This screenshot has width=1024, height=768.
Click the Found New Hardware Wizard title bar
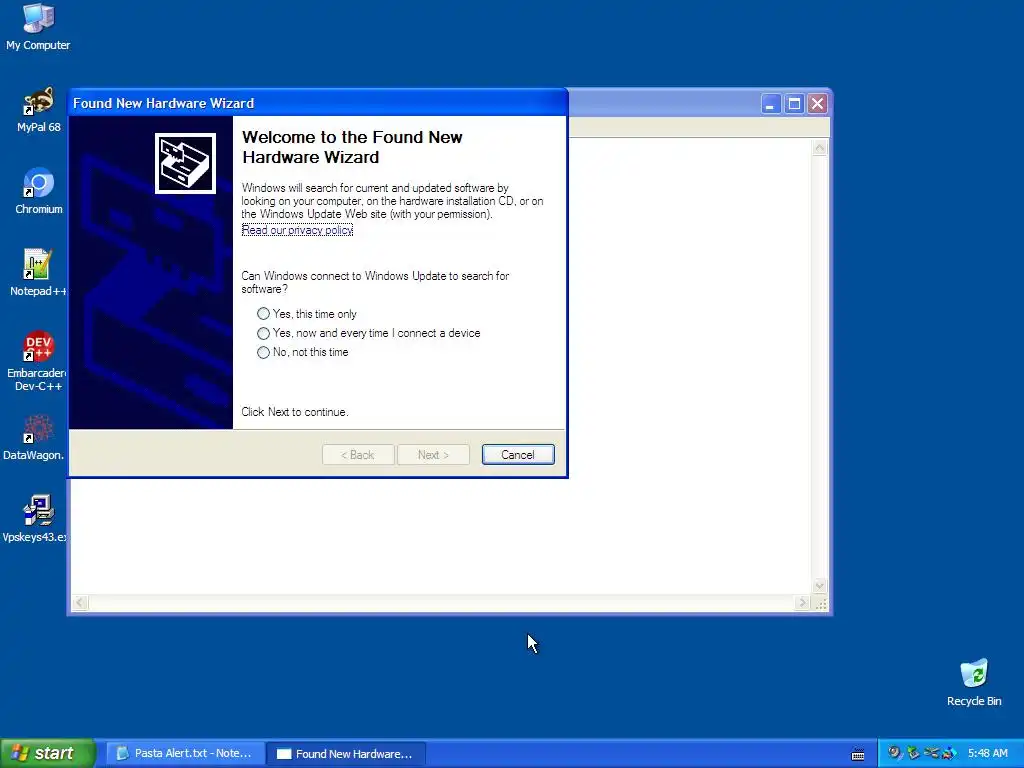point(318,103)
